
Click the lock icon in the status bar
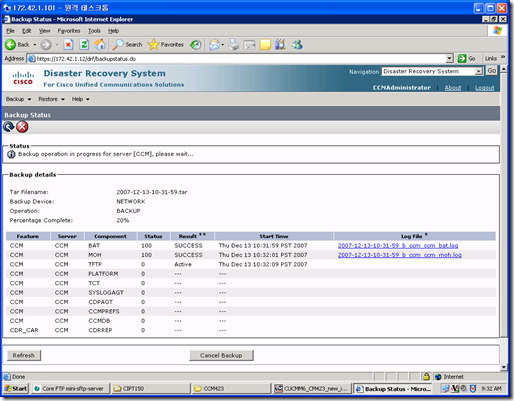click(426, 377)
